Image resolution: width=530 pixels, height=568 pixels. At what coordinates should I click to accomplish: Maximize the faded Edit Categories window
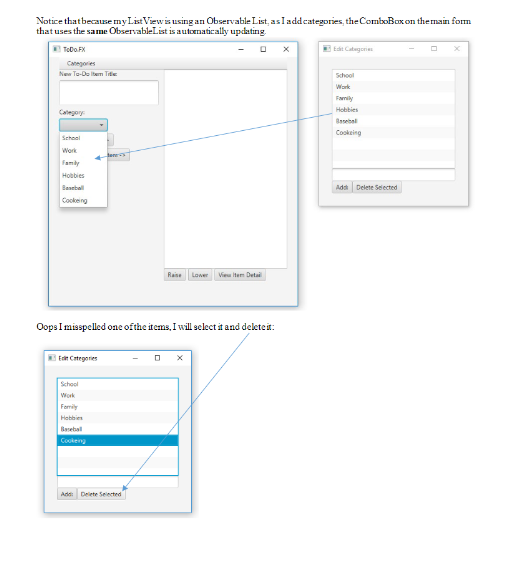click(x=434, y=49)
